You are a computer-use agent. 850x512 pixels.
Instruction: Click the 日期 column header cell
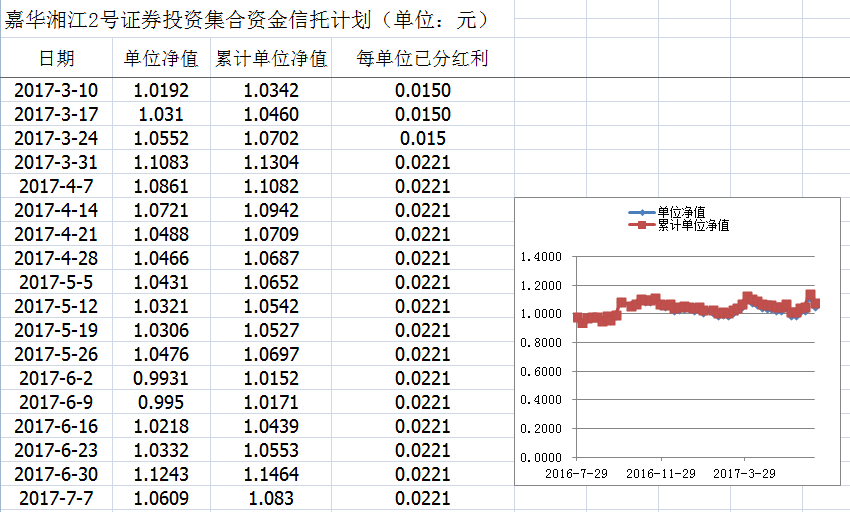[56, 59]
